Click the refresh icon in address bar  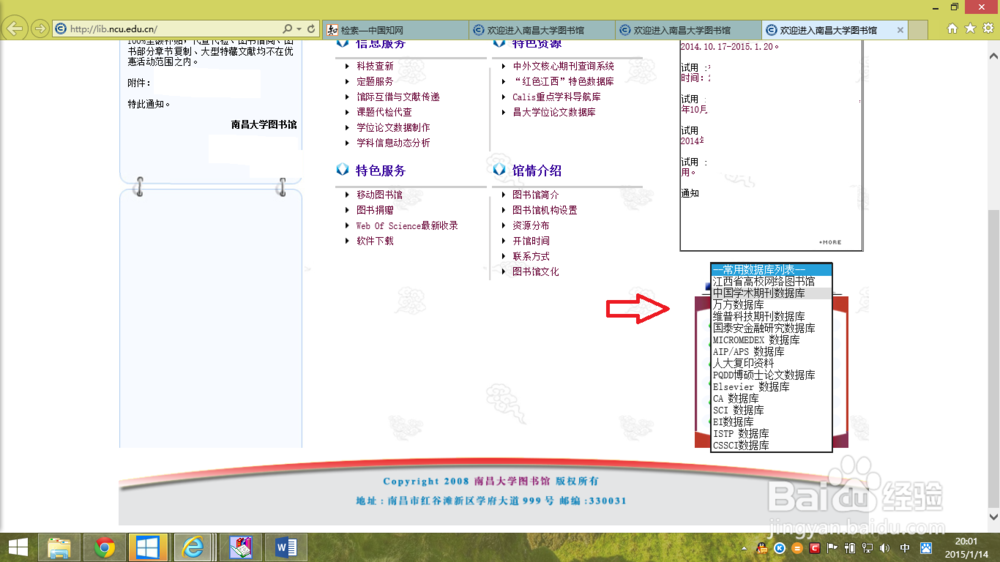tap(311, 29)
